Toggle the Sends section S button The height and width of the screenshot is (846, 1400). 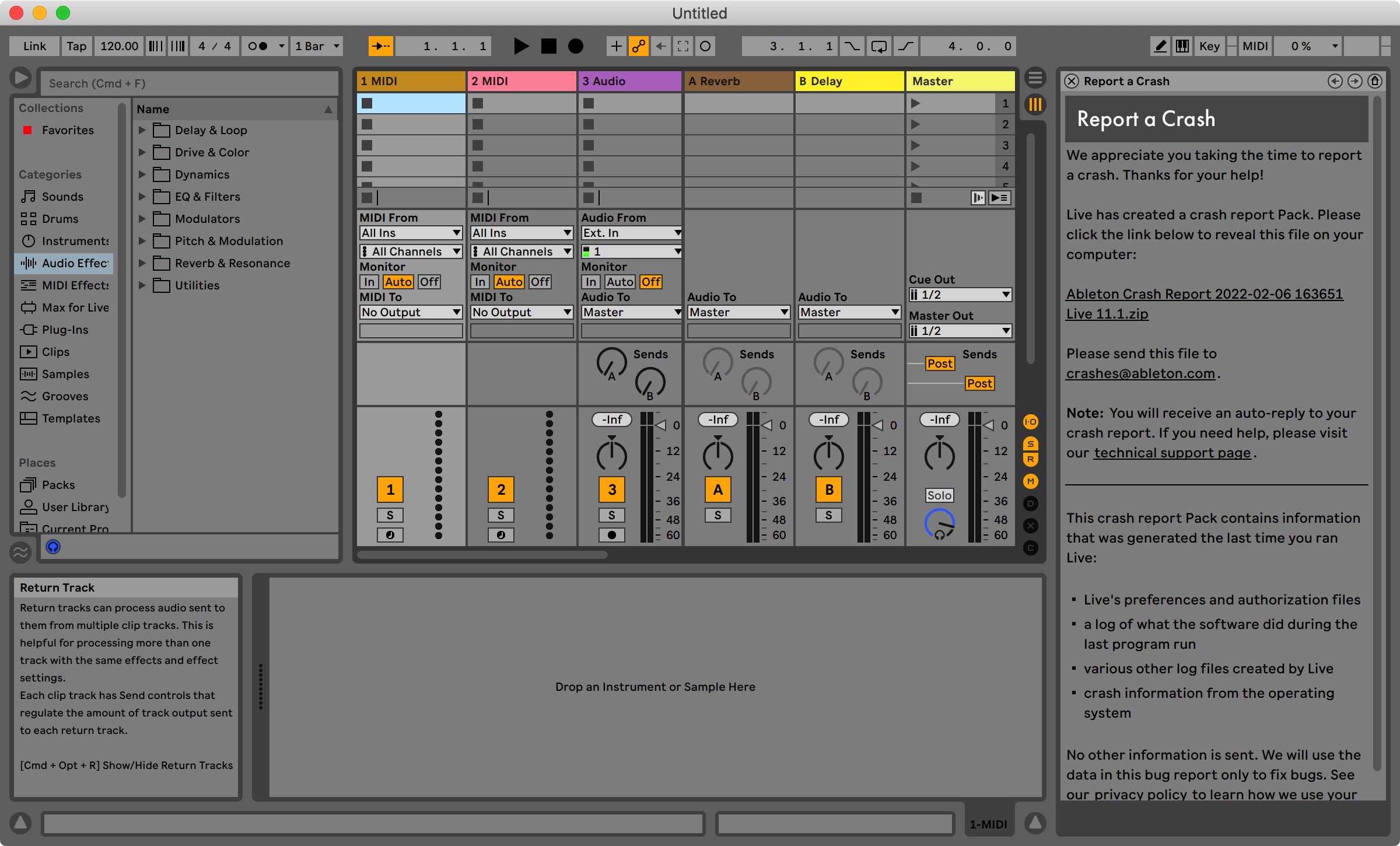[1031, 444]
